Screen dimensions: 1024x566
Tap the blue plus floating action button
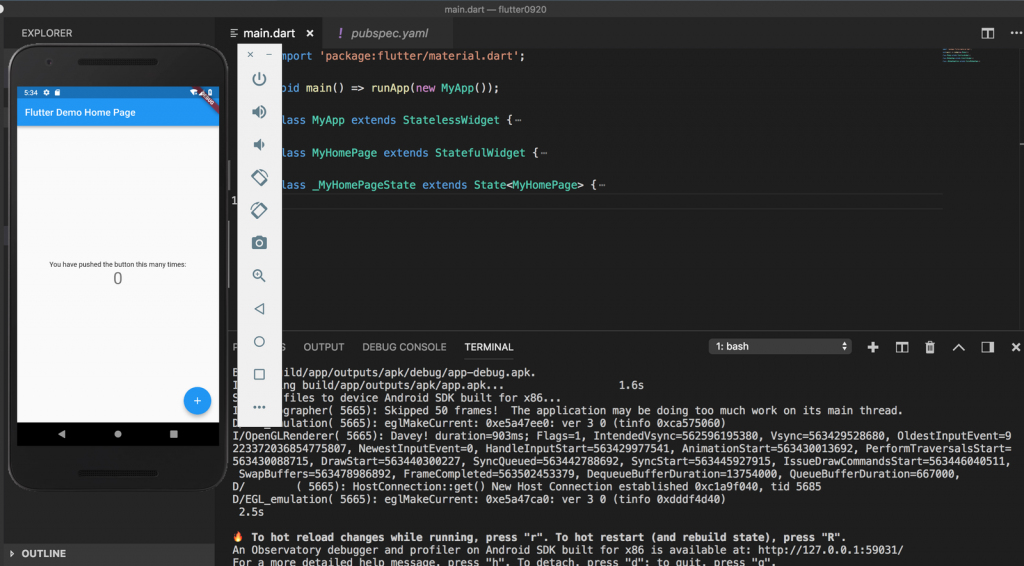pos(197,401)
